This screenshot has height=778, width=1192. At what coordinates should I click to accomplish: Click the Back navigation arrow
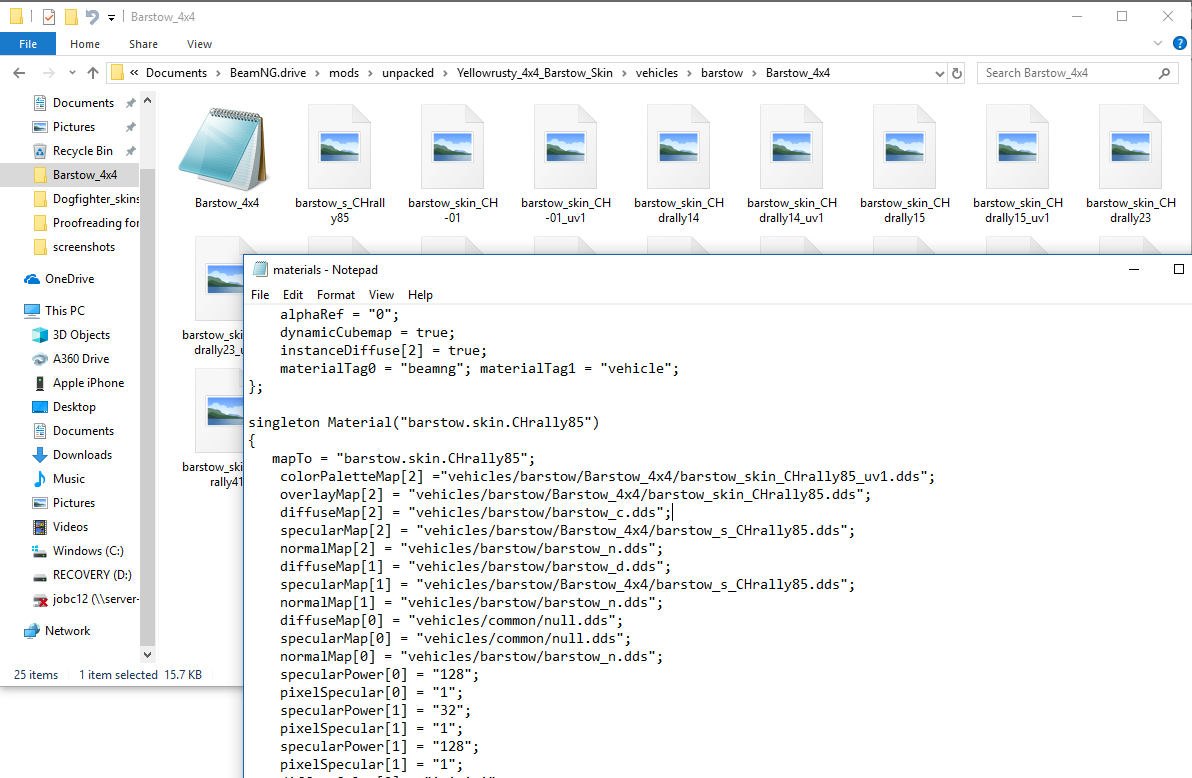(19, 73)
